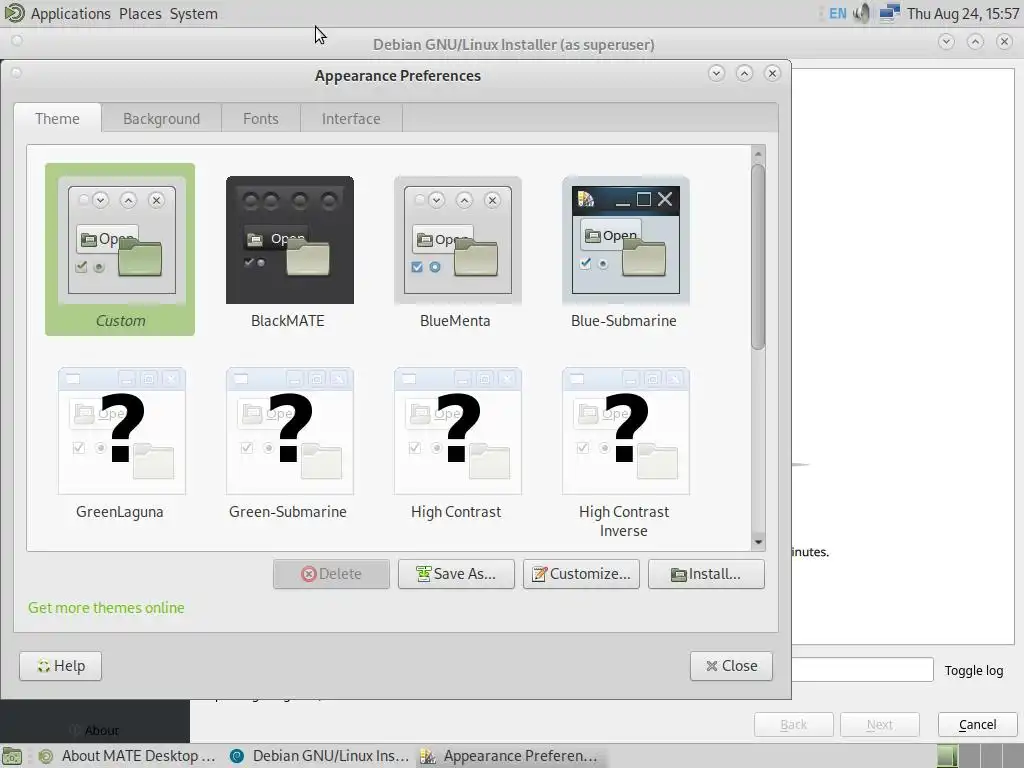The height and width of the screenshot is (768, 1024).
Task: Open the clock showing Thu Aug 24
Action: (x=963, y=14)
